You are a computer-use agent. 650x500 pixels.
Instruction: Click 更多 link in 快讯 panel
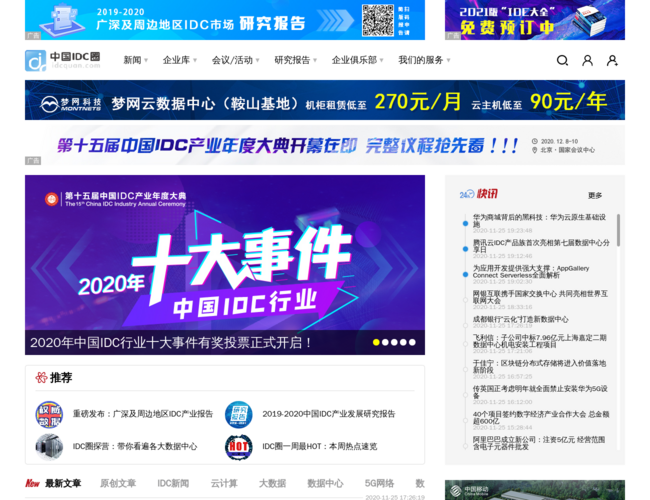(595, 195)
